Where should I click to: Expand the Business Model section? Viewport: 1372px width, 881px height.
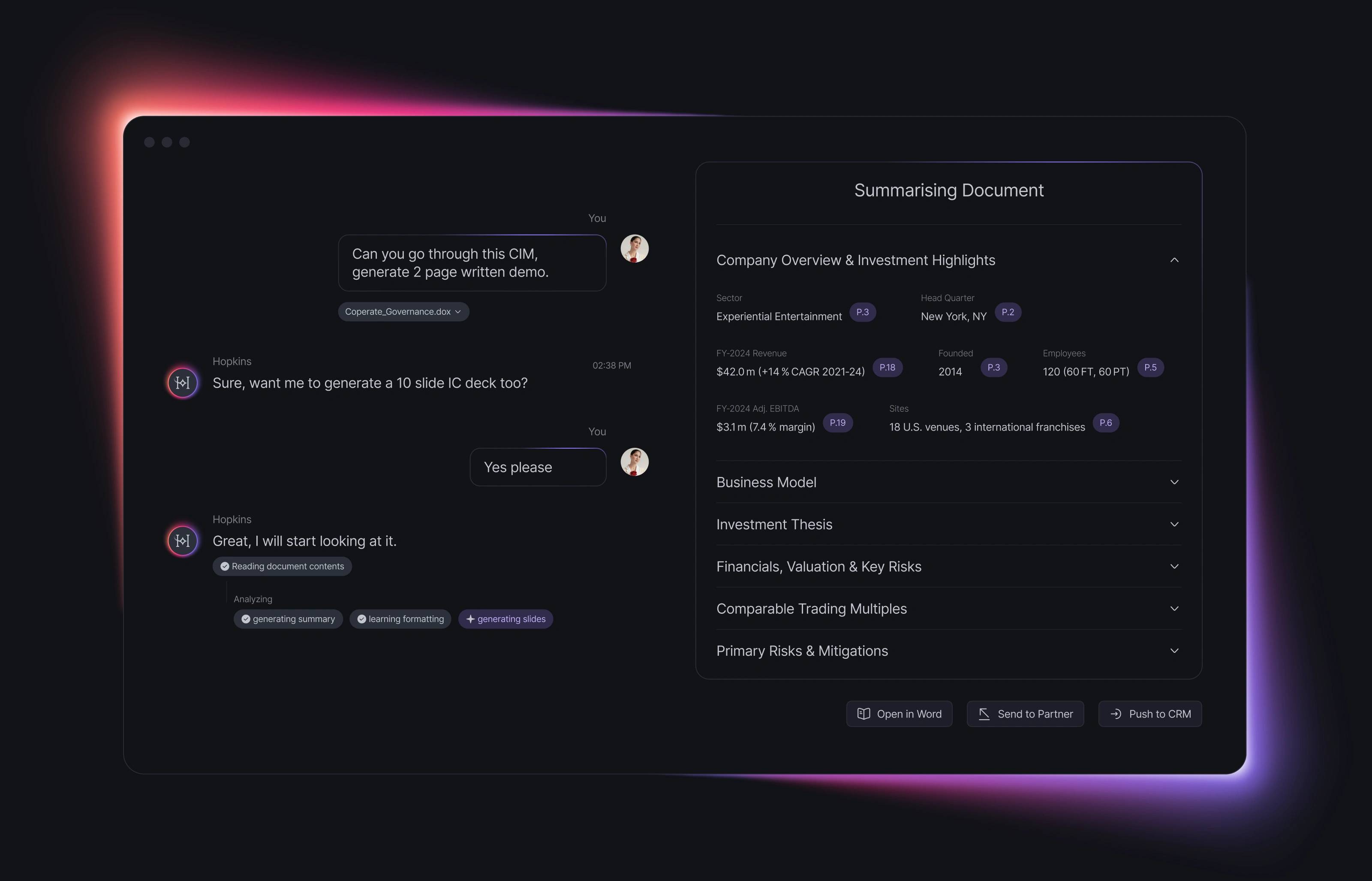click(x=1174, y=482)
